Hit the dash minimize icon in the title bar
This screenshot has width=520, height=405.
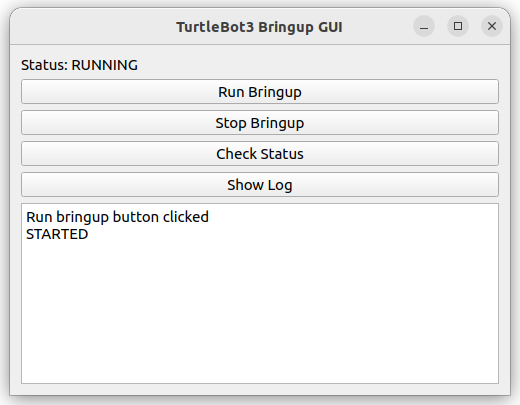tap(424, 26)
